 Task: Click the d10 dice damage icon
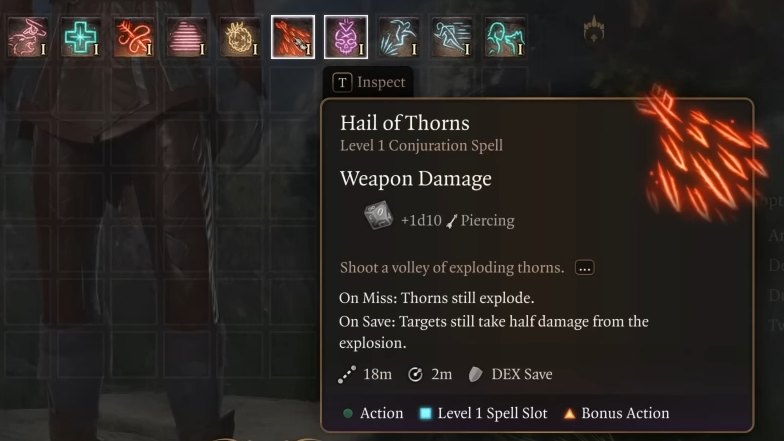(378, 215)
